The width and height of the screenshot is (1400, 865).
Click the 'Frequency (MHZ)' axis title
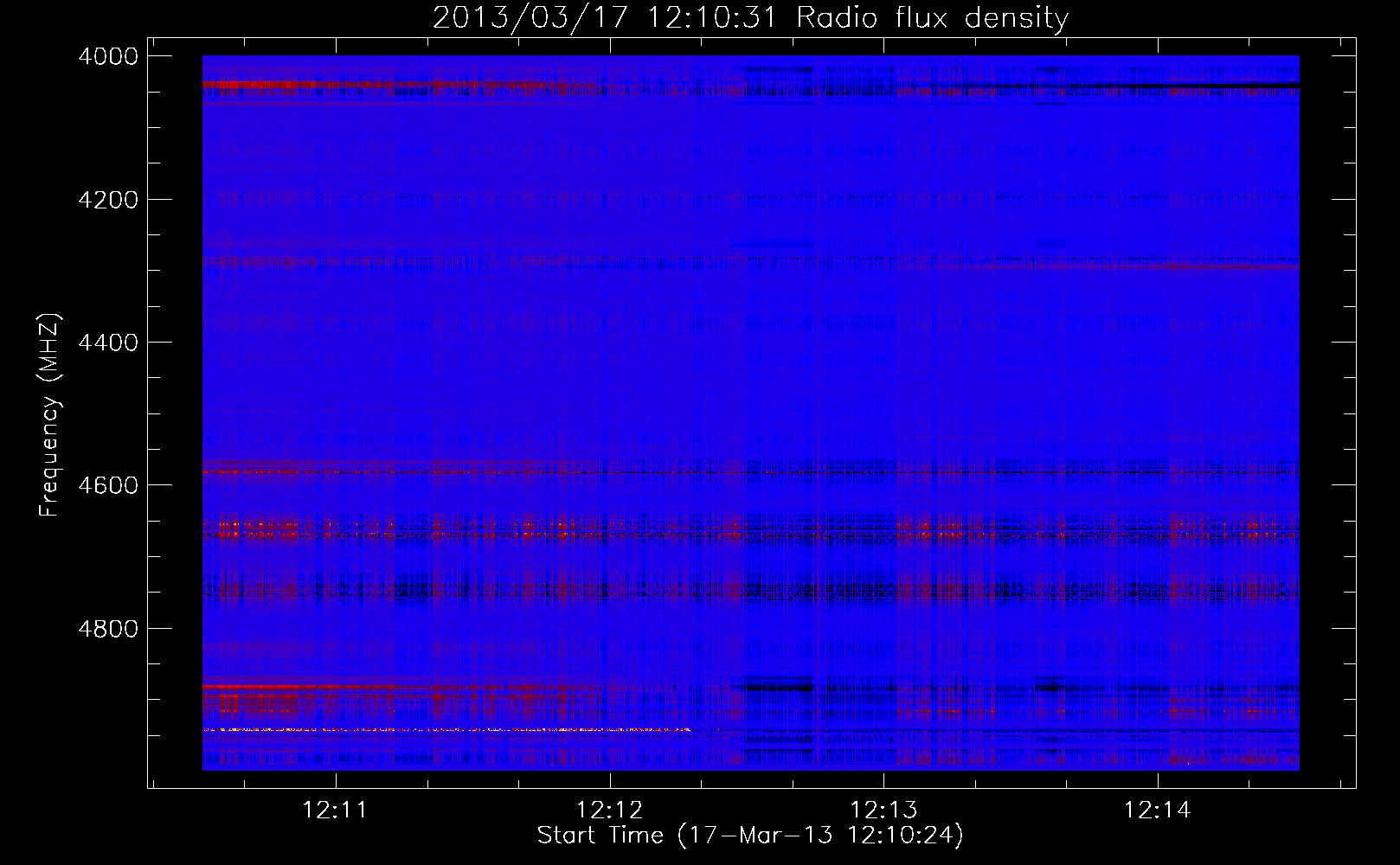(50, 415)
